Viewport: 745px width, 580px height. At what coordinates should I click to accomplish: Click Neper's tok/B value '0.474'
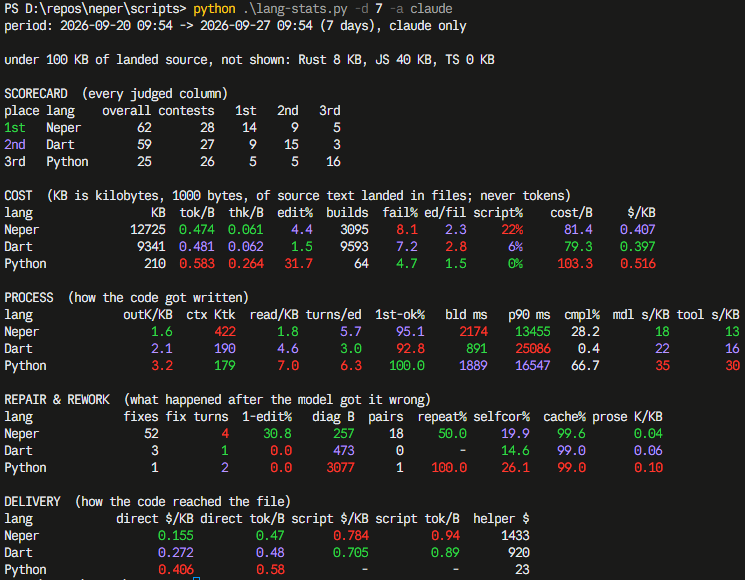[x=197, y=230]
